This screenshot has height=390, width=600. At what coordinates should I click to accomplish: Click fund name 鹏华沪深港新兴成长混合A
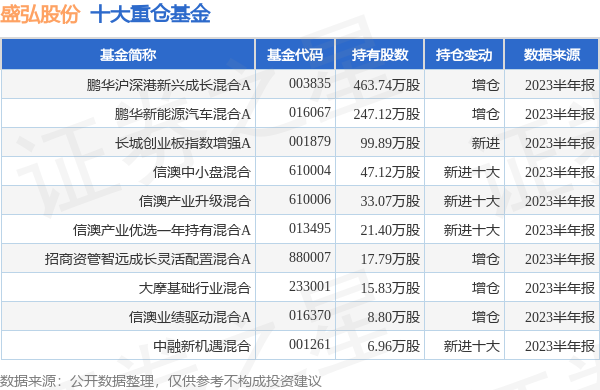tap(168, 85)
